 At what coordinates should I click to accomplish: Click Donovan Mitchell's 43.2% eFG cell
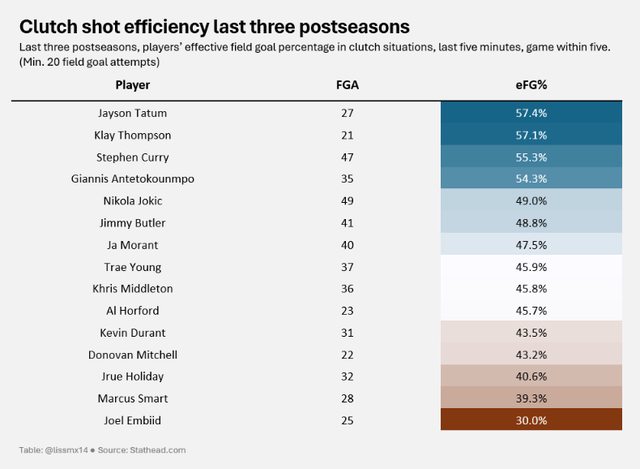click(x=532, y=354)
